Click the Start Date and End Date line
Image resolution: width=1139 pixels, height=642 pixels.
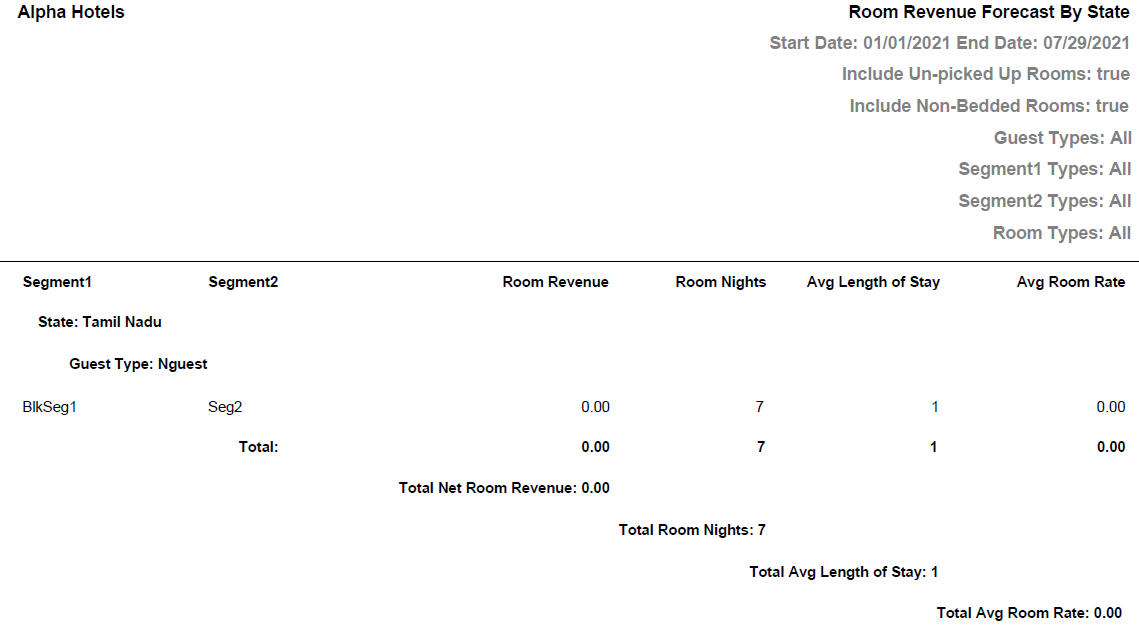[949, 43]
